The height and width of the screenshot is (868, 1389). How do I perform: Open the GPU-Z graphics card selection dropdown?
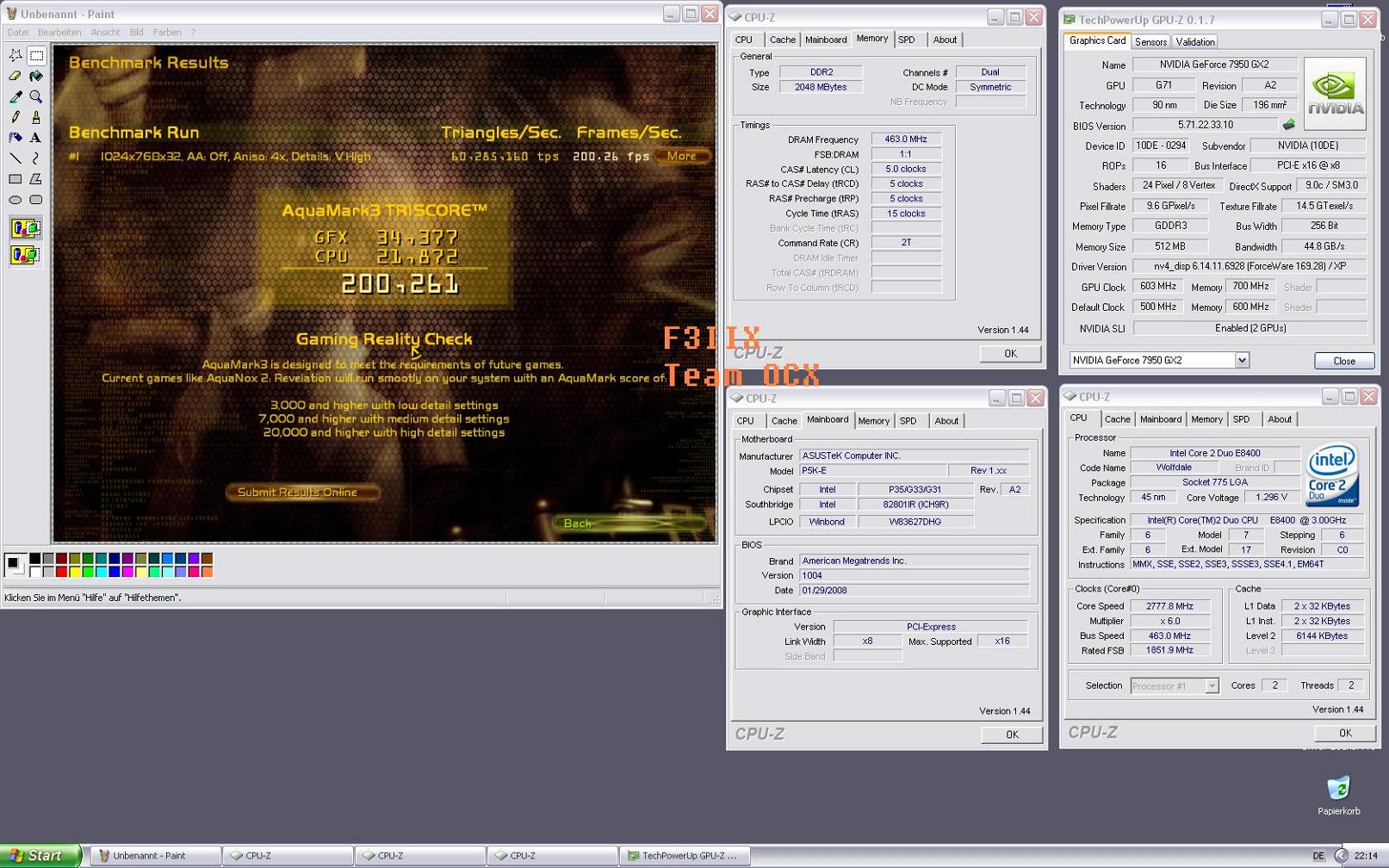[x=1242, y=360]
